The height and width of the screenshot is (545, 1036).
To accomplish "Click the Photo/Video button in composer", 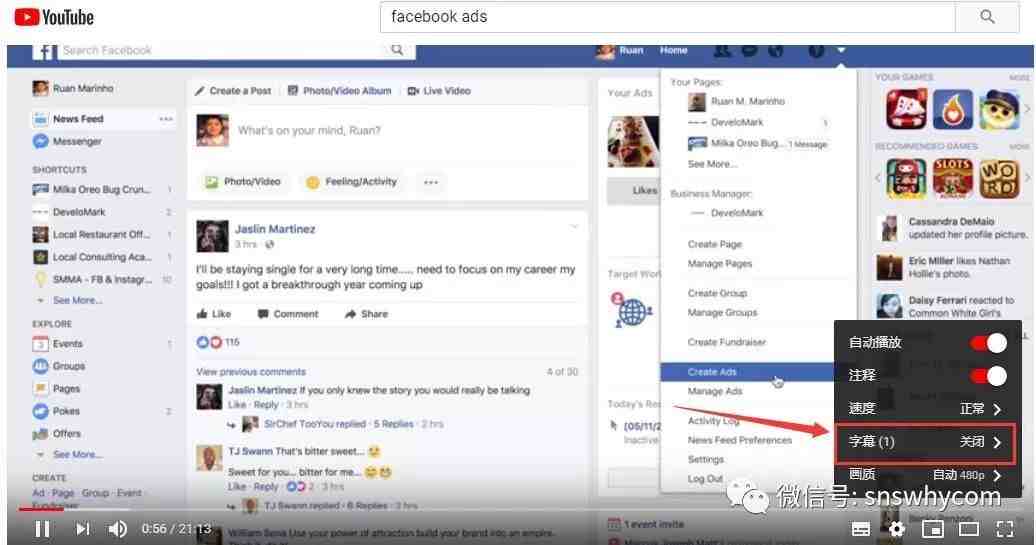I will click(x=242, y=182).
